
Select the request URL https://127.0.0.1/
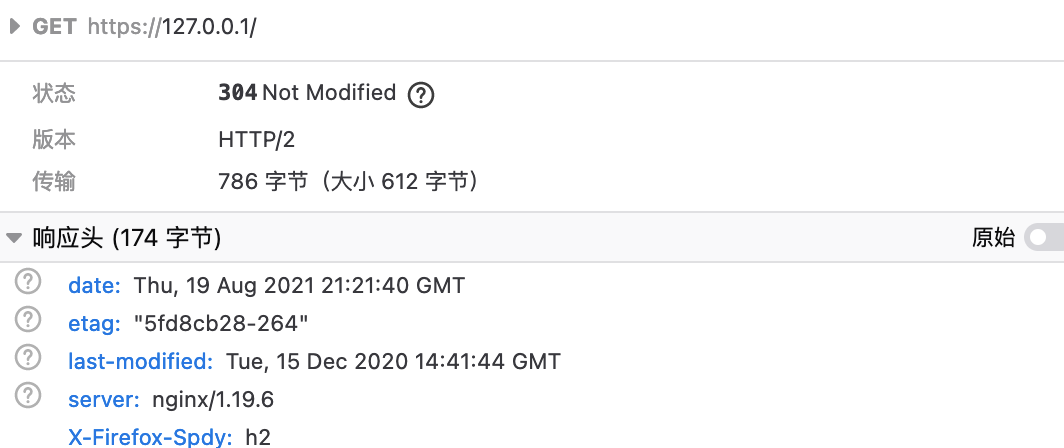point(172,26)
